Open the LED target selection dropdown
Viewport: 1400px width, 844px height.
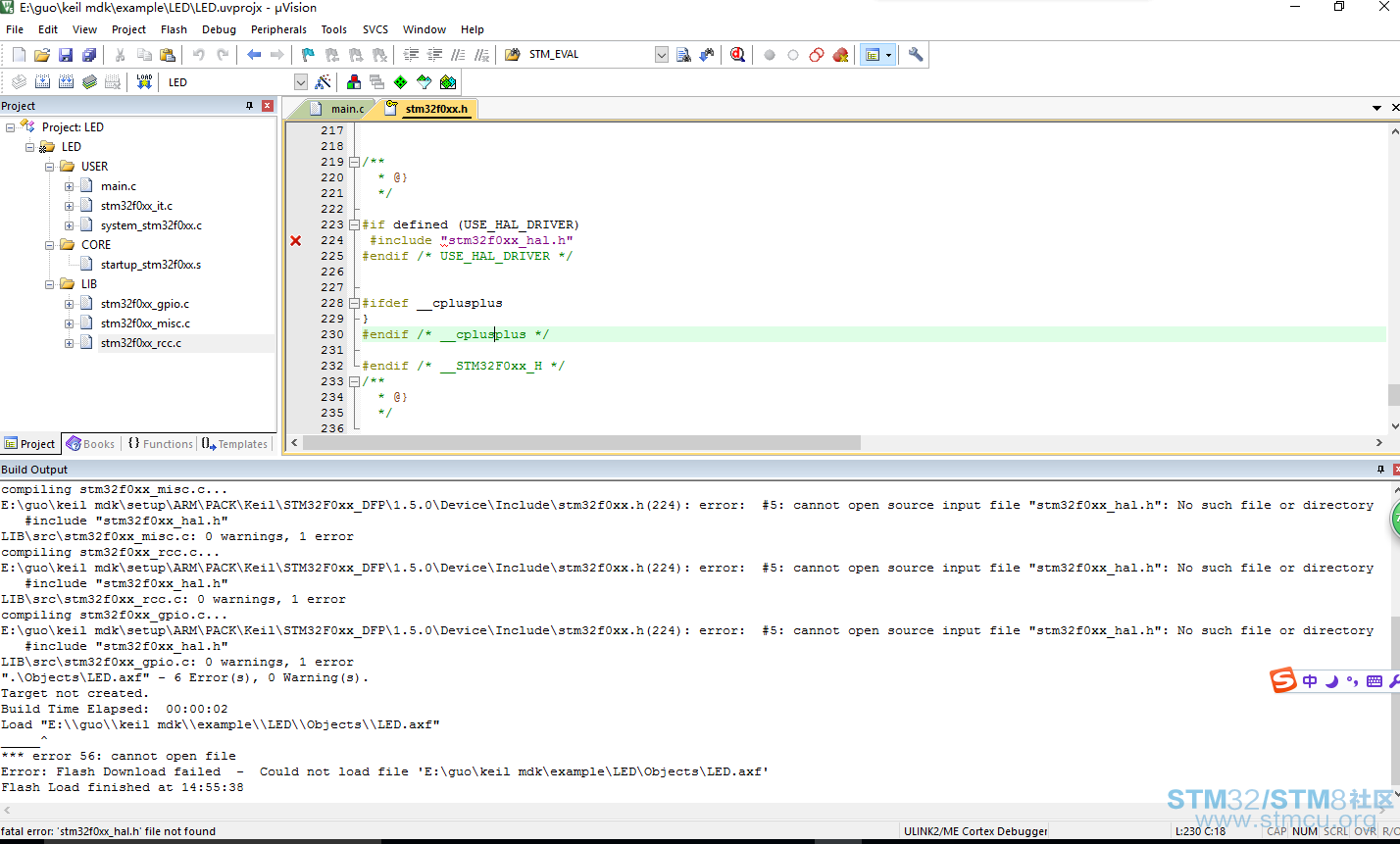tap(301, 82)
